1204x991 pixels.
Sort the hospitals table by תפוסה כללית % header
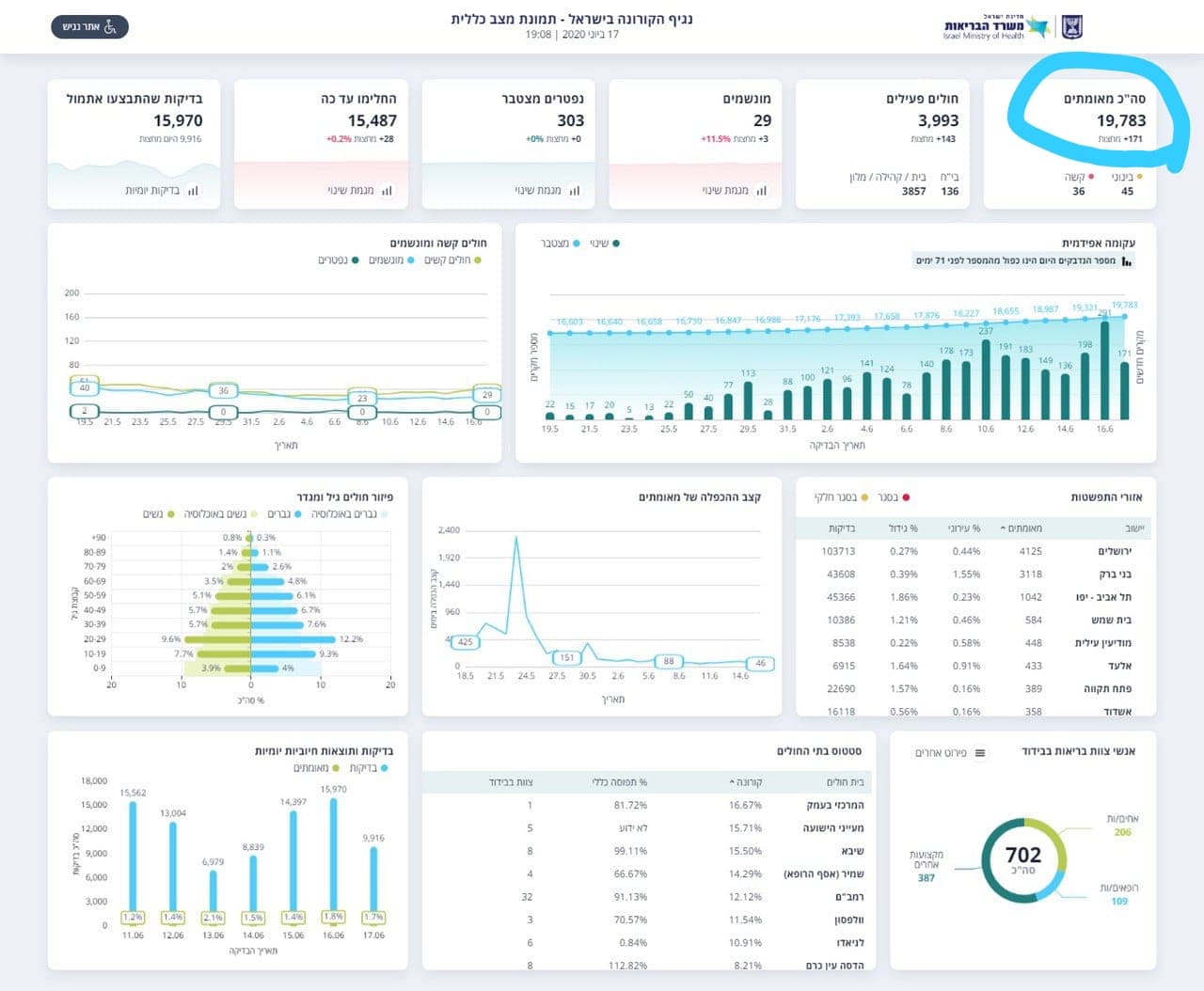[x=619, y=782]
